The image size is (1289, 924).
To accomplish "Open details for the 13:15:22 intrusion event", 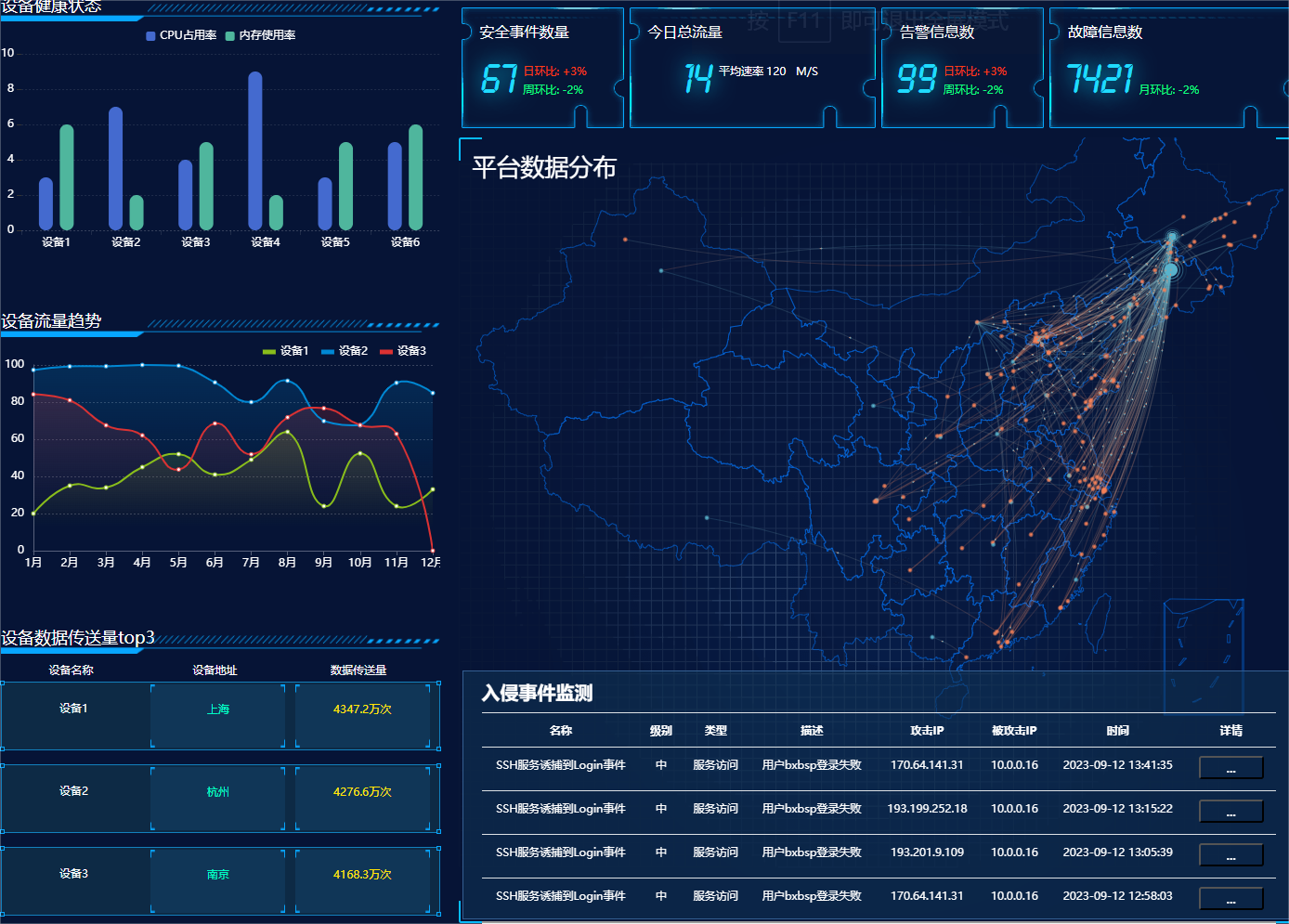I will pyautogui.click(x=1230, y=811).
